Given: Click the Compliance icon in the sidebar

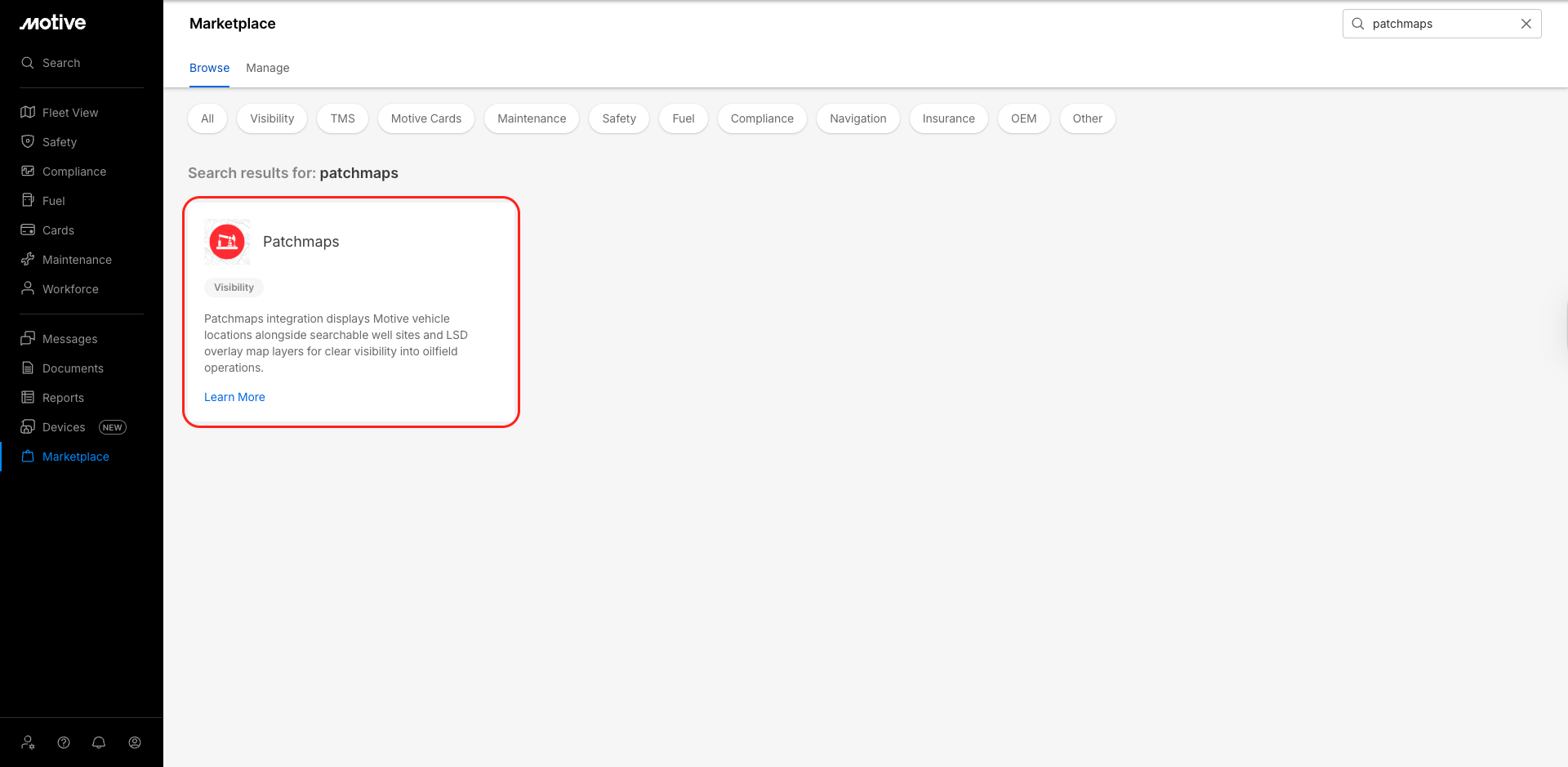Looking at the screenshot, I should coord(28,171).
